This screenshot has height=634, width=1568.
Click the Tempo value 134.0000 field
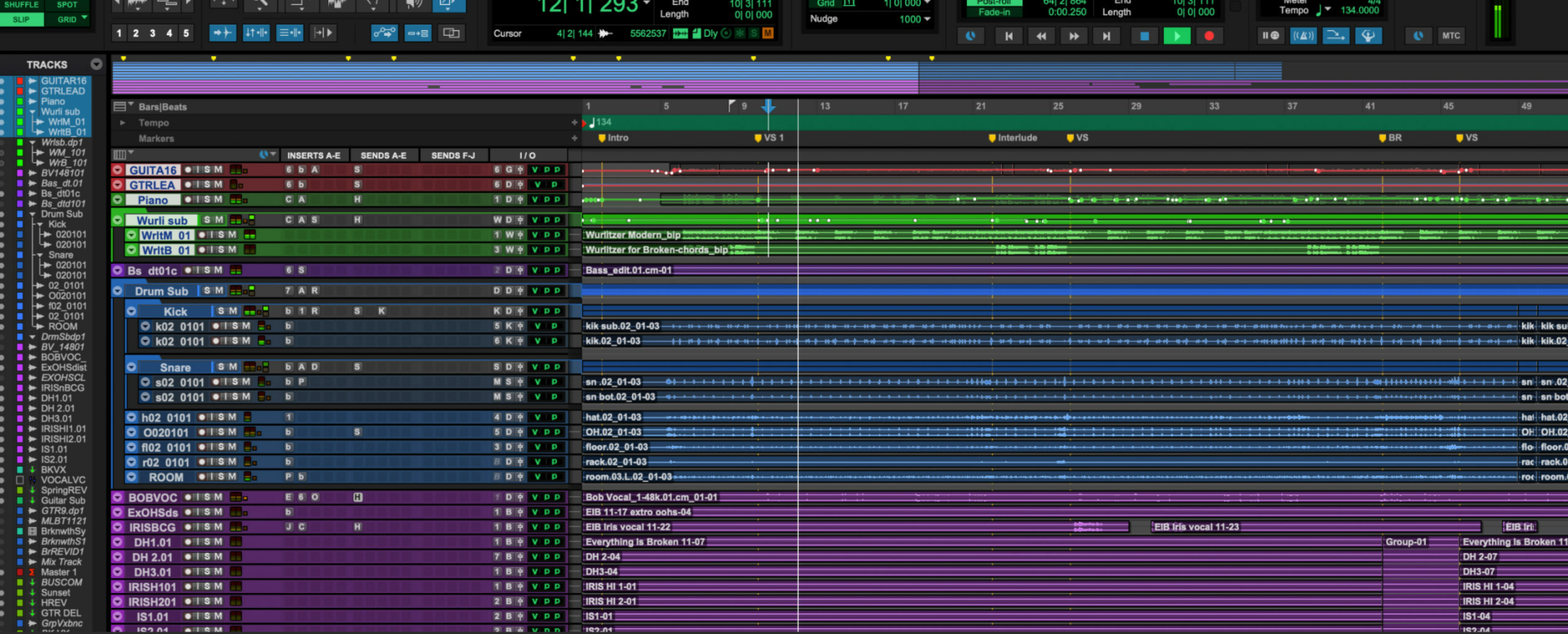pos(1360,11)
